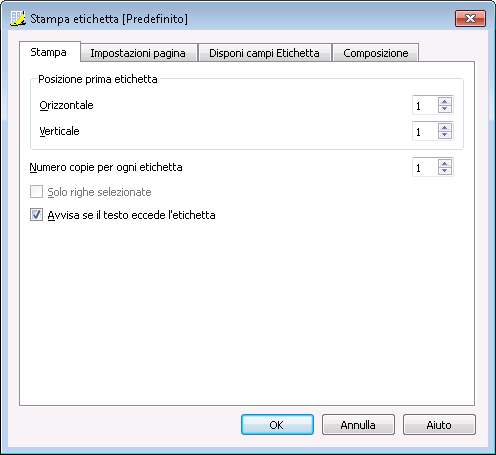The image size is (496, 455).
Task: Go to the Composizione tab
Action: (x=376, y=53)
